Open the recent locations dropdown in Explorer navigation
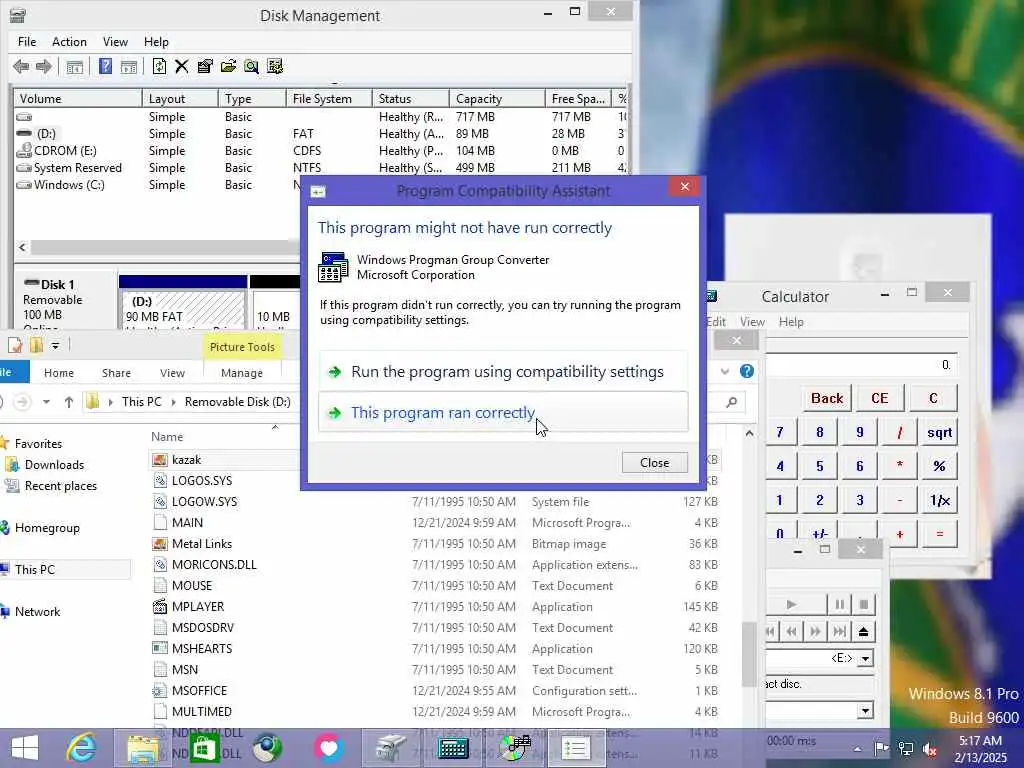This screenshot has width=1024, height=768. click(46, 402)
